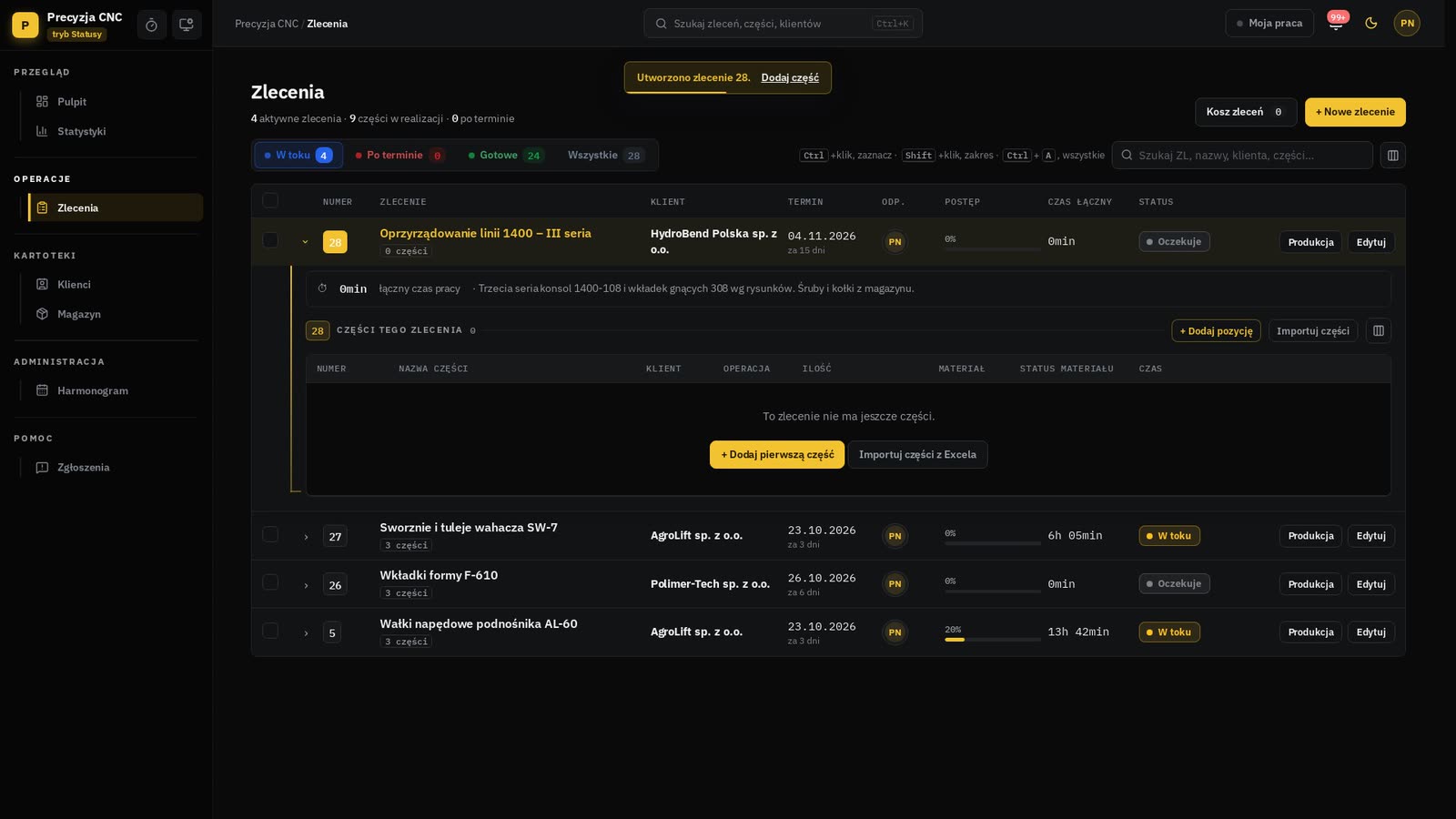Viewport: 1456px width, 819px height.
Task: Select checkbox for Sworznie i tuleje wahacza SW-7
Action: pyautogui.click(x=270, y=534)
